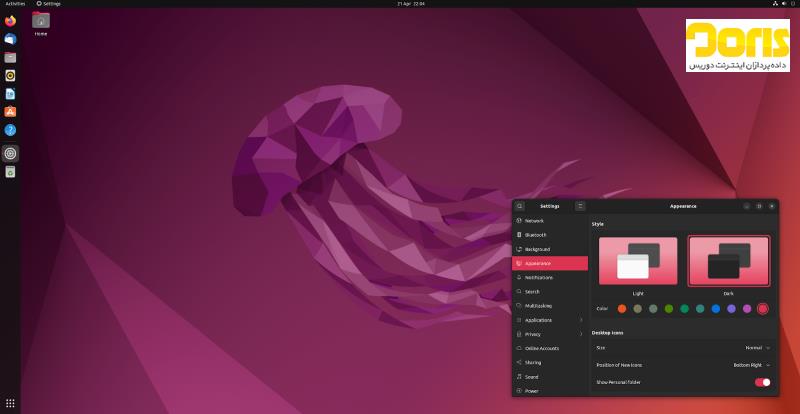Expand the Privacy sidebar entry
The image size is (800, 414).
pyautogui.click(x=550, y=334)
